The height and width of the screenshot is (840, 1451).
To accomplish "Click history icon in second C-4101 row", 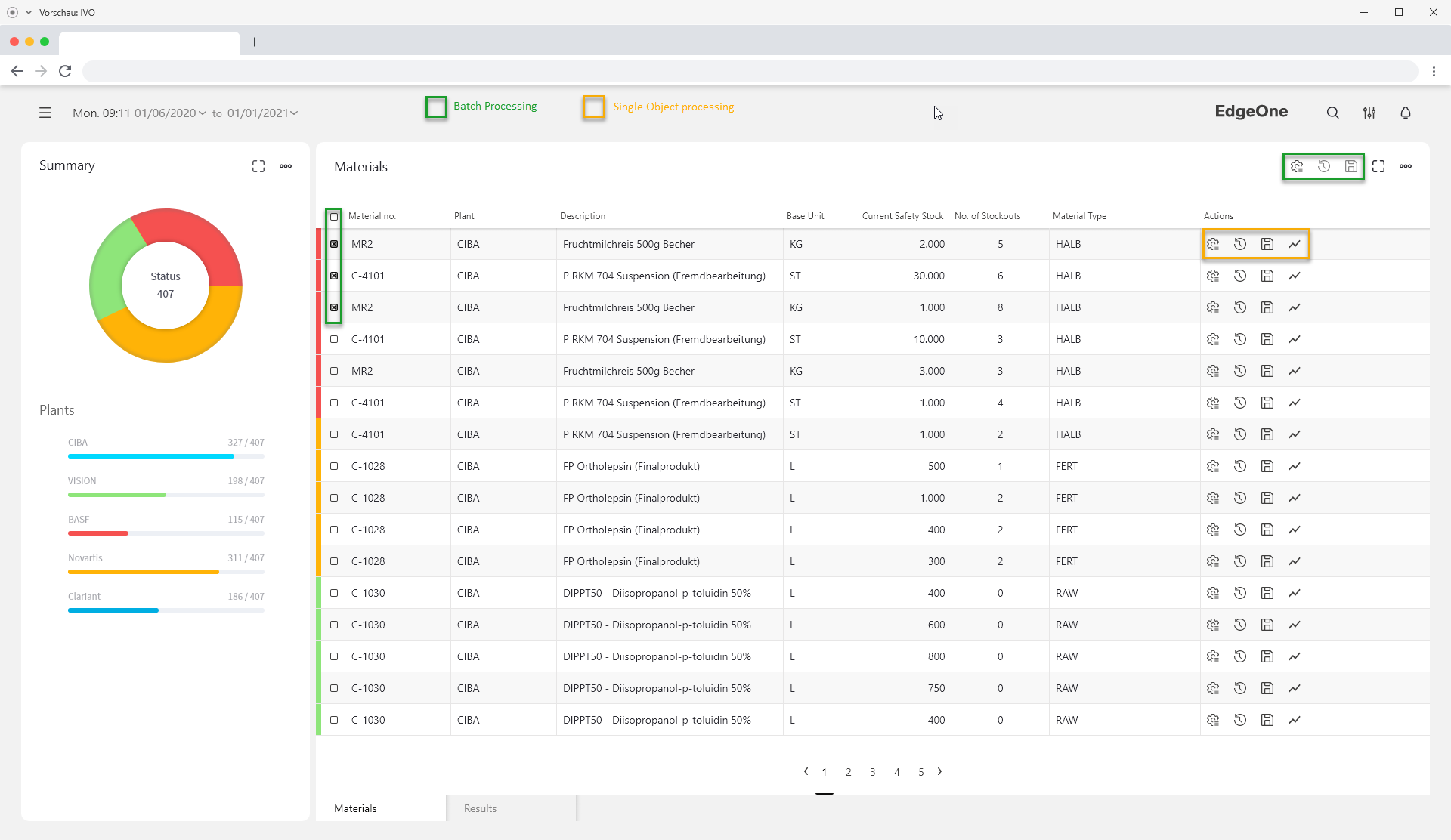I will point(1240,339).
